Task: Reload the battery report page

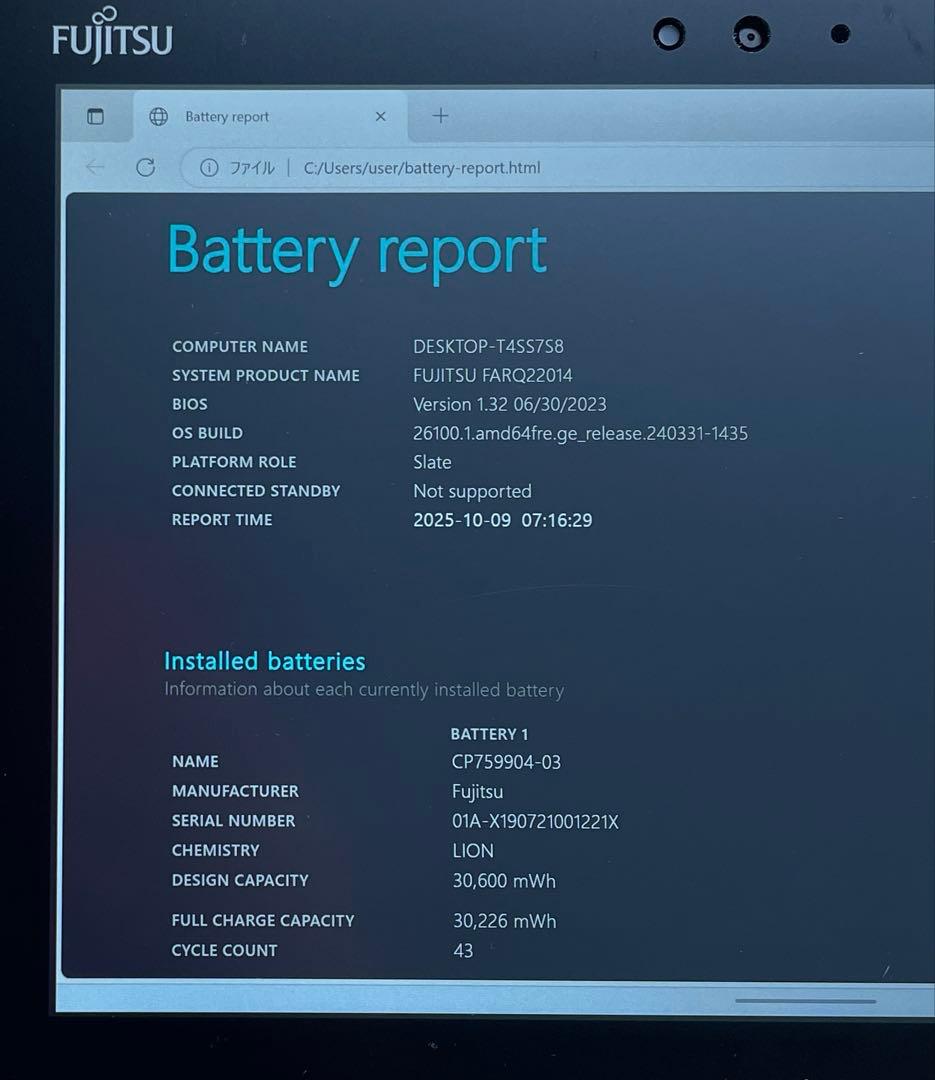Action: click(145, 167)
